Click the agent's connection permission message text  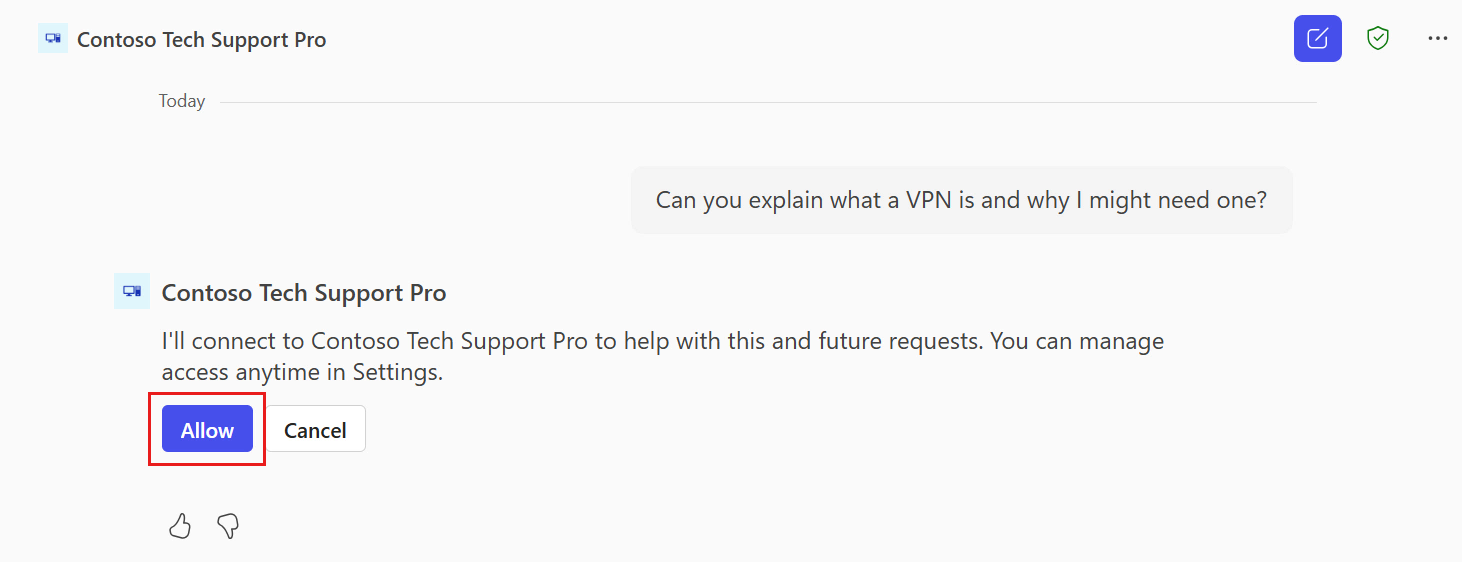(x=663, y=357)
